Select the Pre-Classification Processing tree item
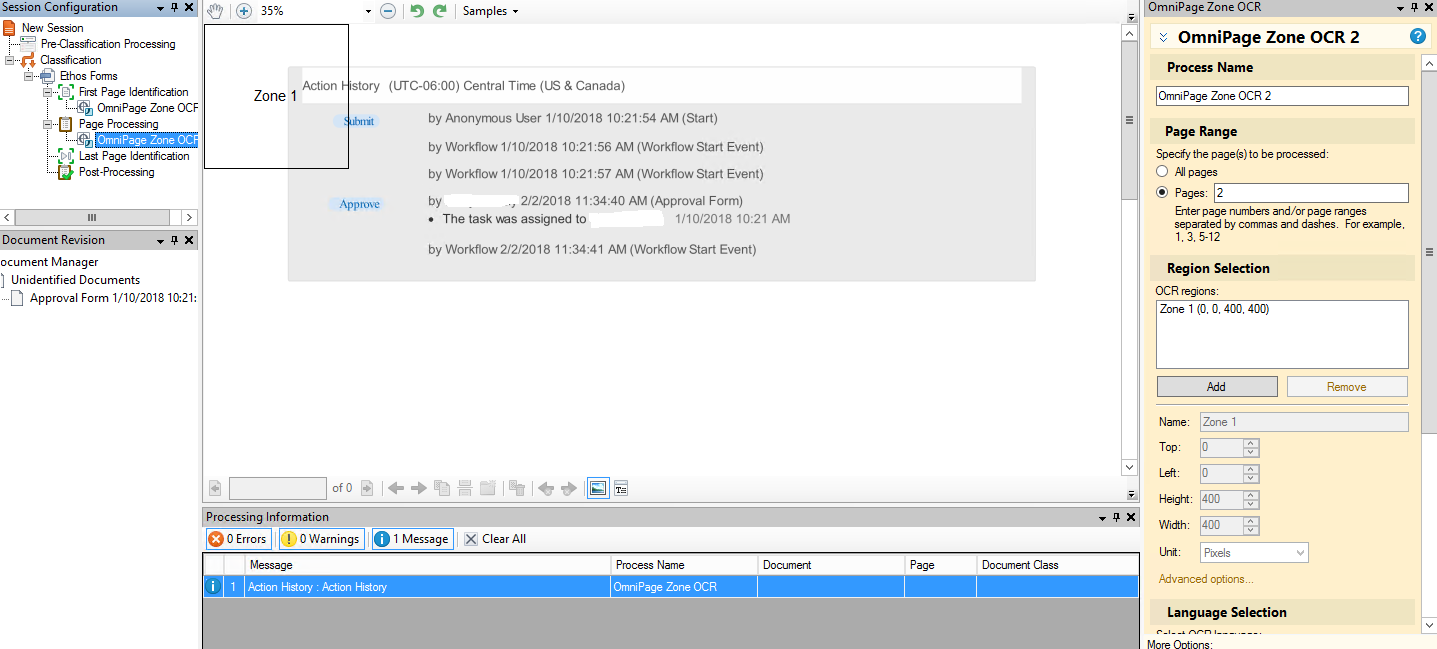The height and width of the screenshot is (649, 1437). coord(108,44)
